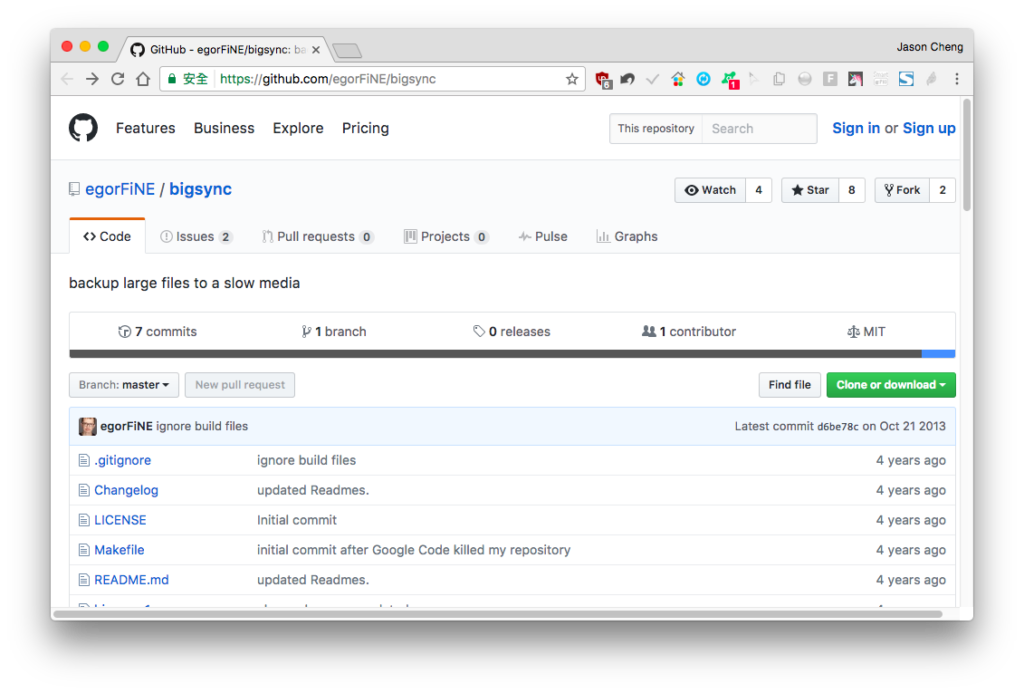Click the repository language color bar
Viewport: 1024px width, 693px height.
pos(512,354)
